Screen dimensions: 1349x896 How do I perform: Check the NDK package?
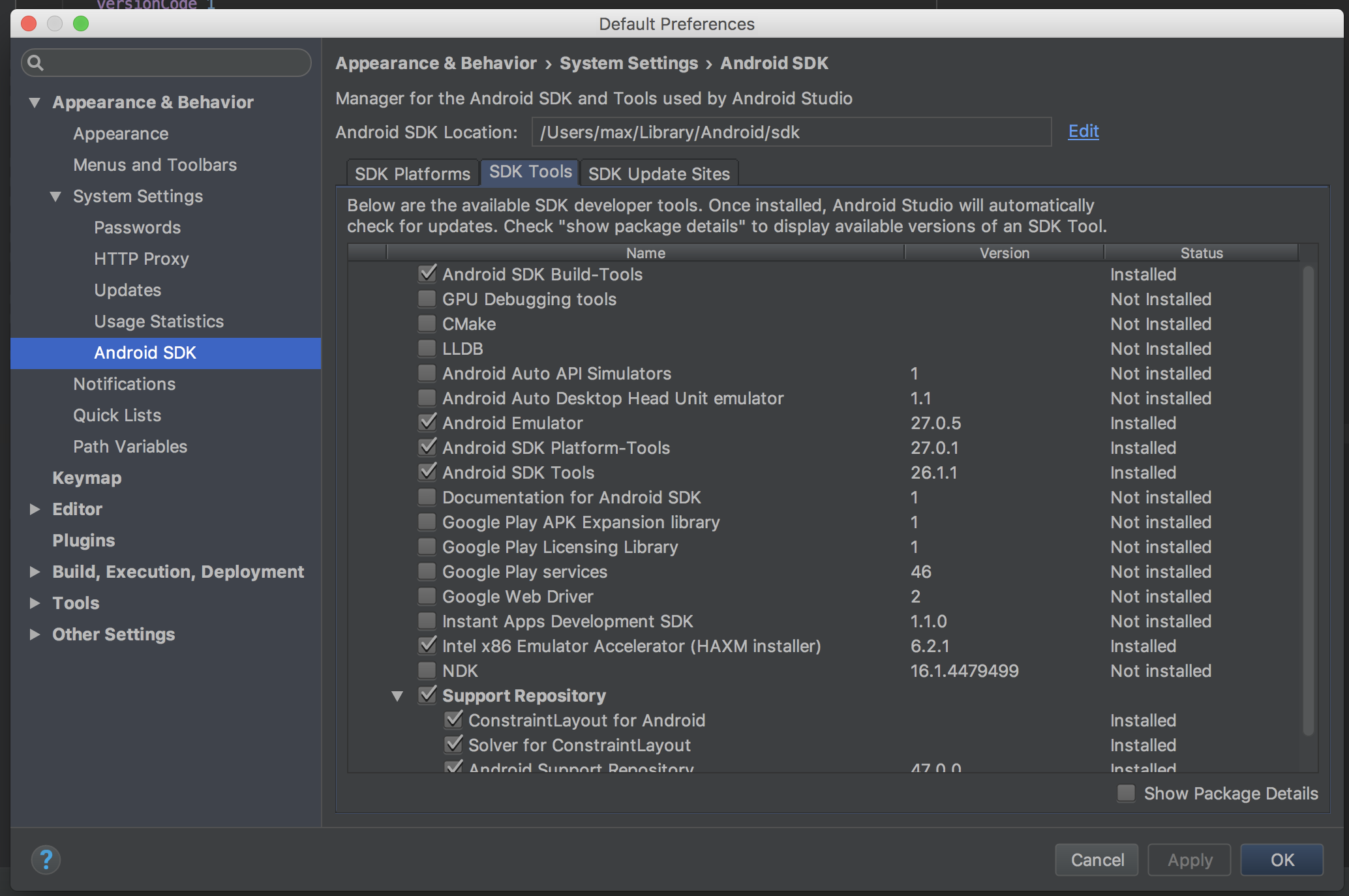pos(427,670)
